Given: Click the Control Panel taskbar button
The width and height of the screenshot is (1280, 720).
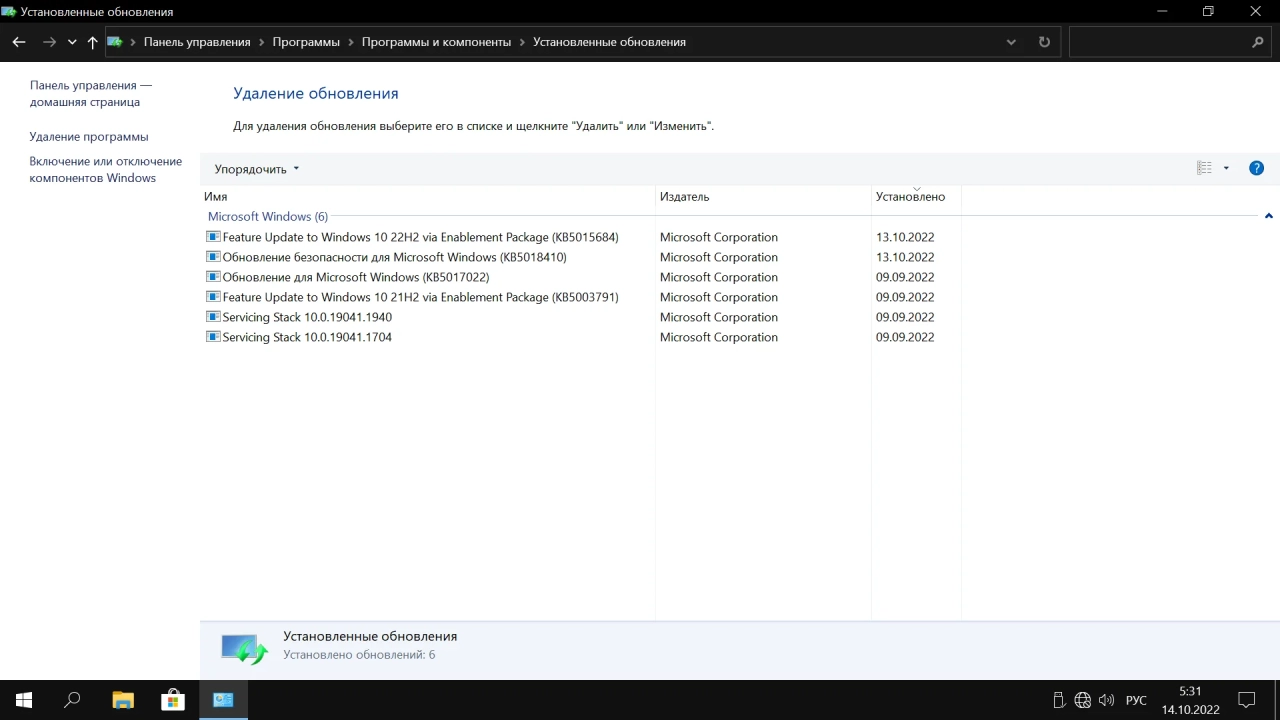Looking at the screenshot, I should [x=223, y=700].
